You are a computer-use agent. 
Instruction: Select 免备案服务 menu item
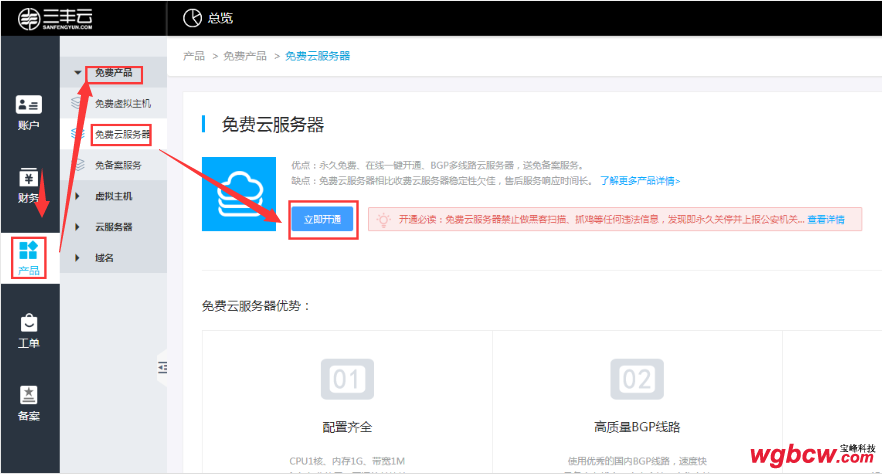[118, 165]
